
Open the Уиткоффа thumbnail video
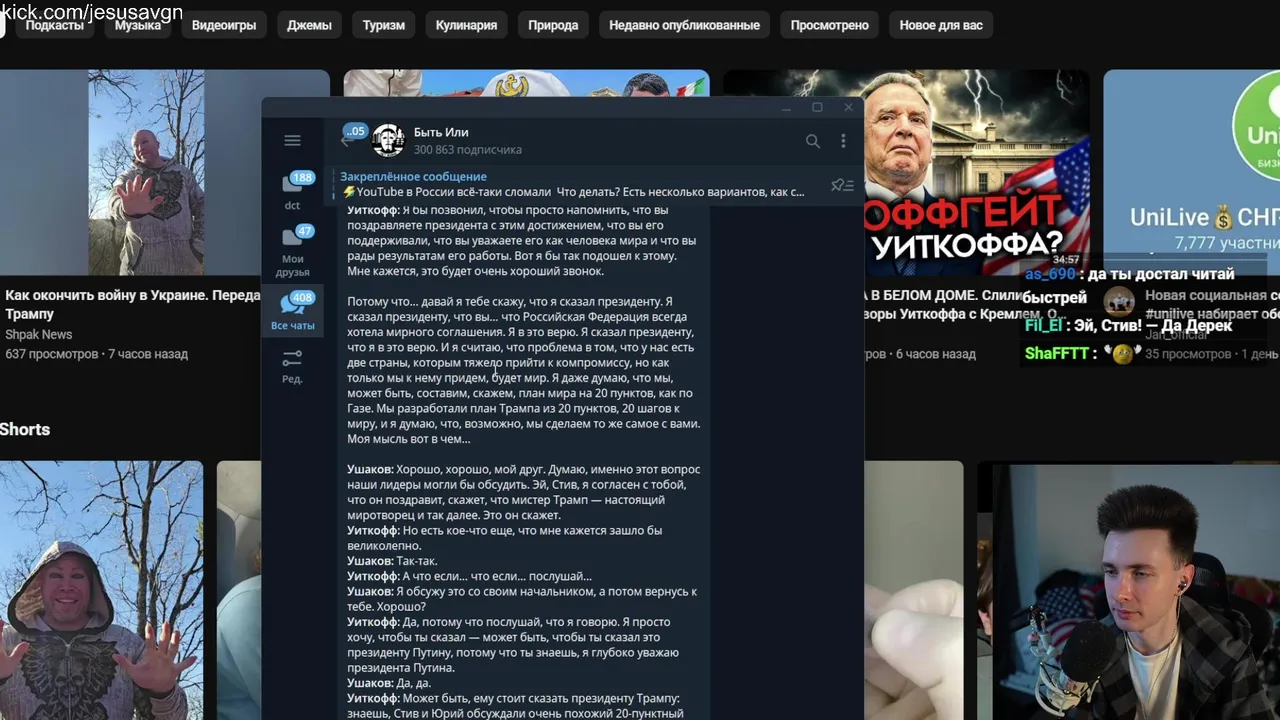(x=977, y=172)
